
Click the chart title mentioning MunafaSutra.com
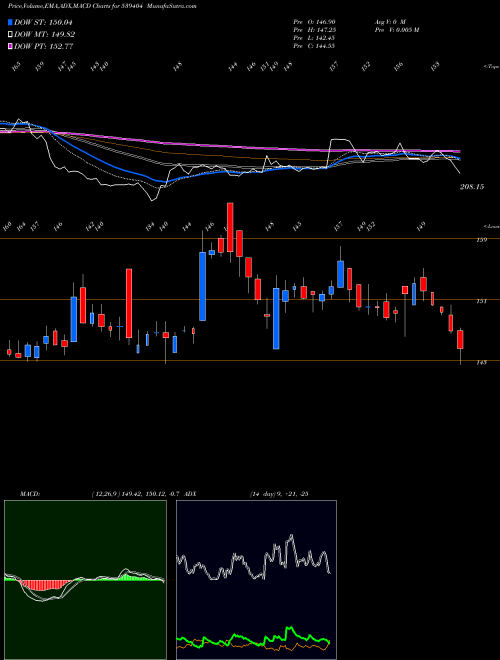[101, 6]
